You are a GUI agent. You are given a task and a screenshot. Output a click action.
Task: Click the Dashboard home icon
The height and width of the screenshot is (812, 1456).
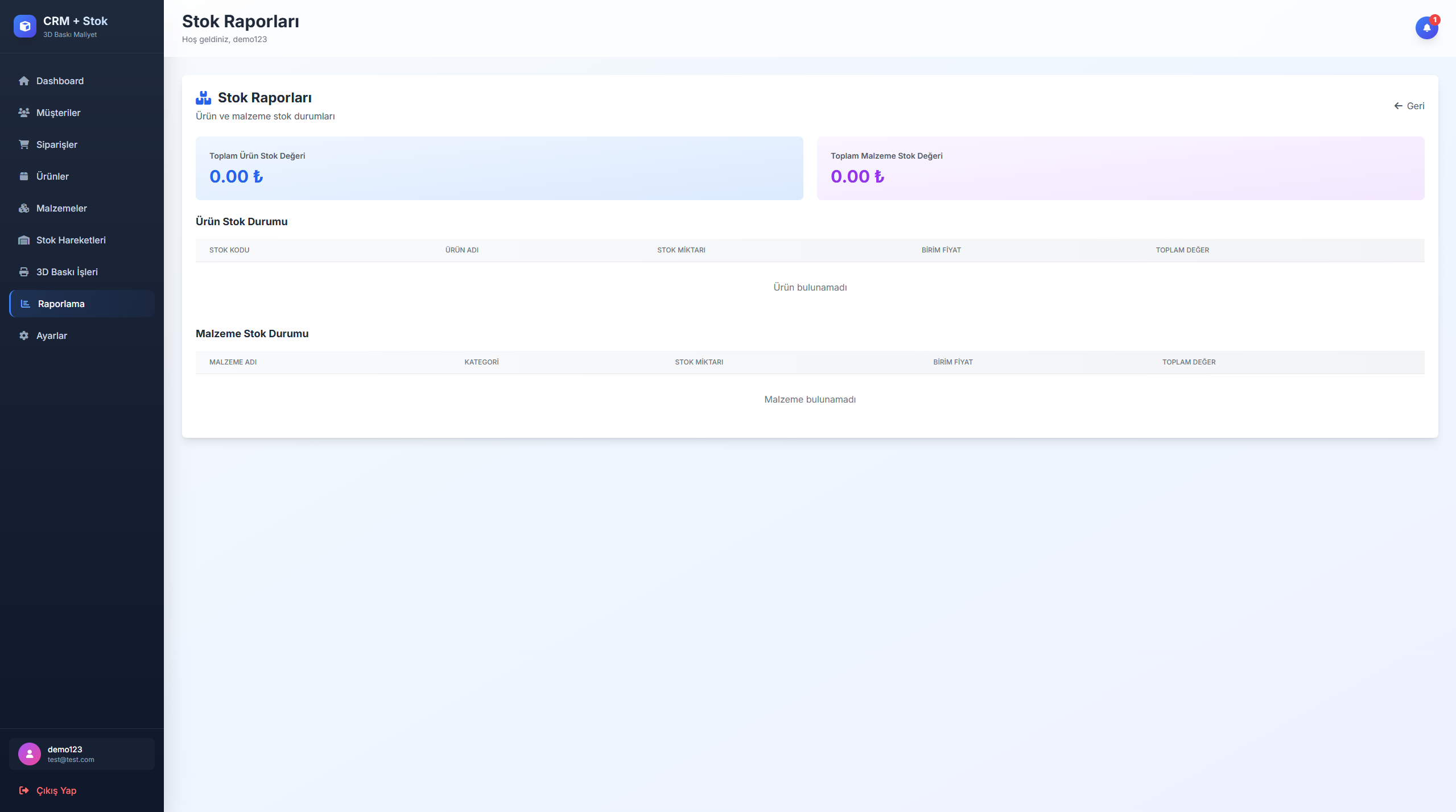pyautogui.click(x=24, y=81)
